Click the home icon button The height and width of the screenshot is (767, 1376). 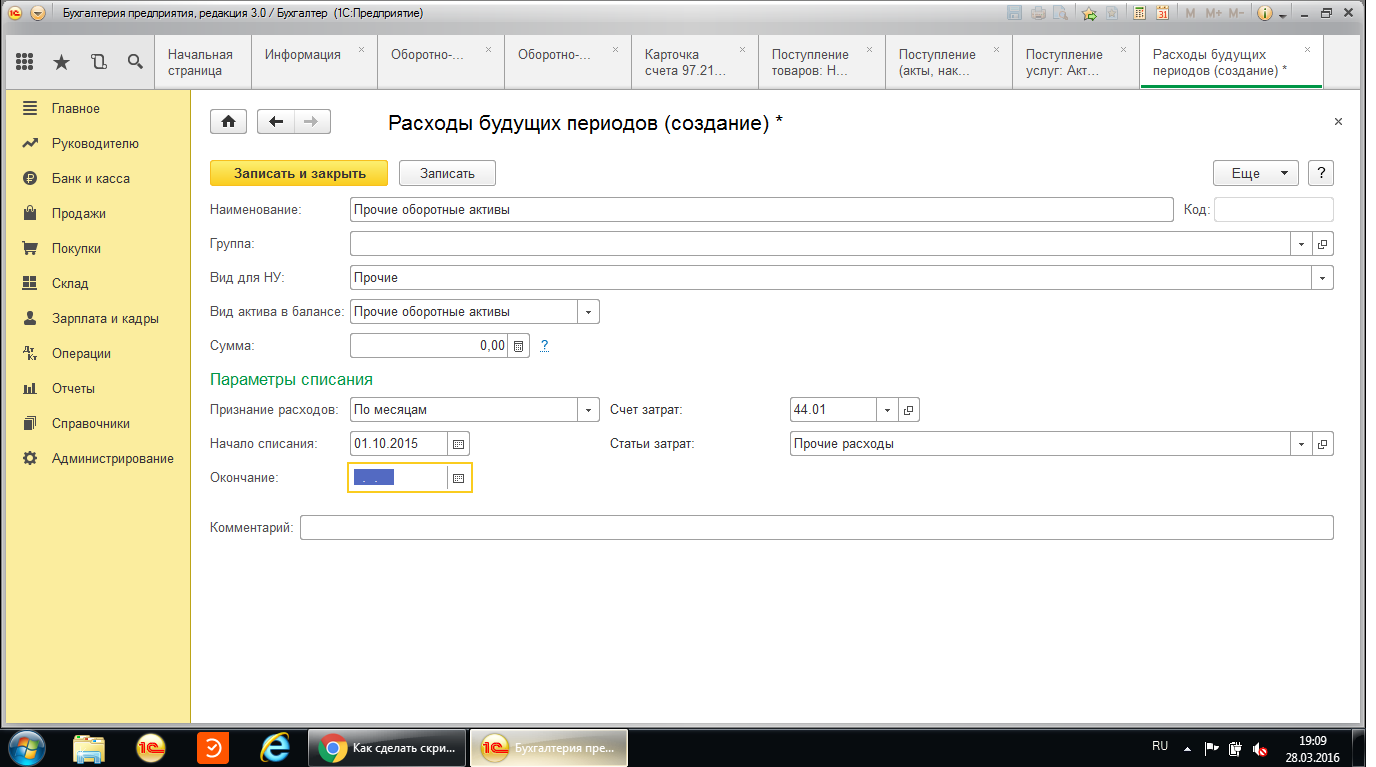pos(228,121)
